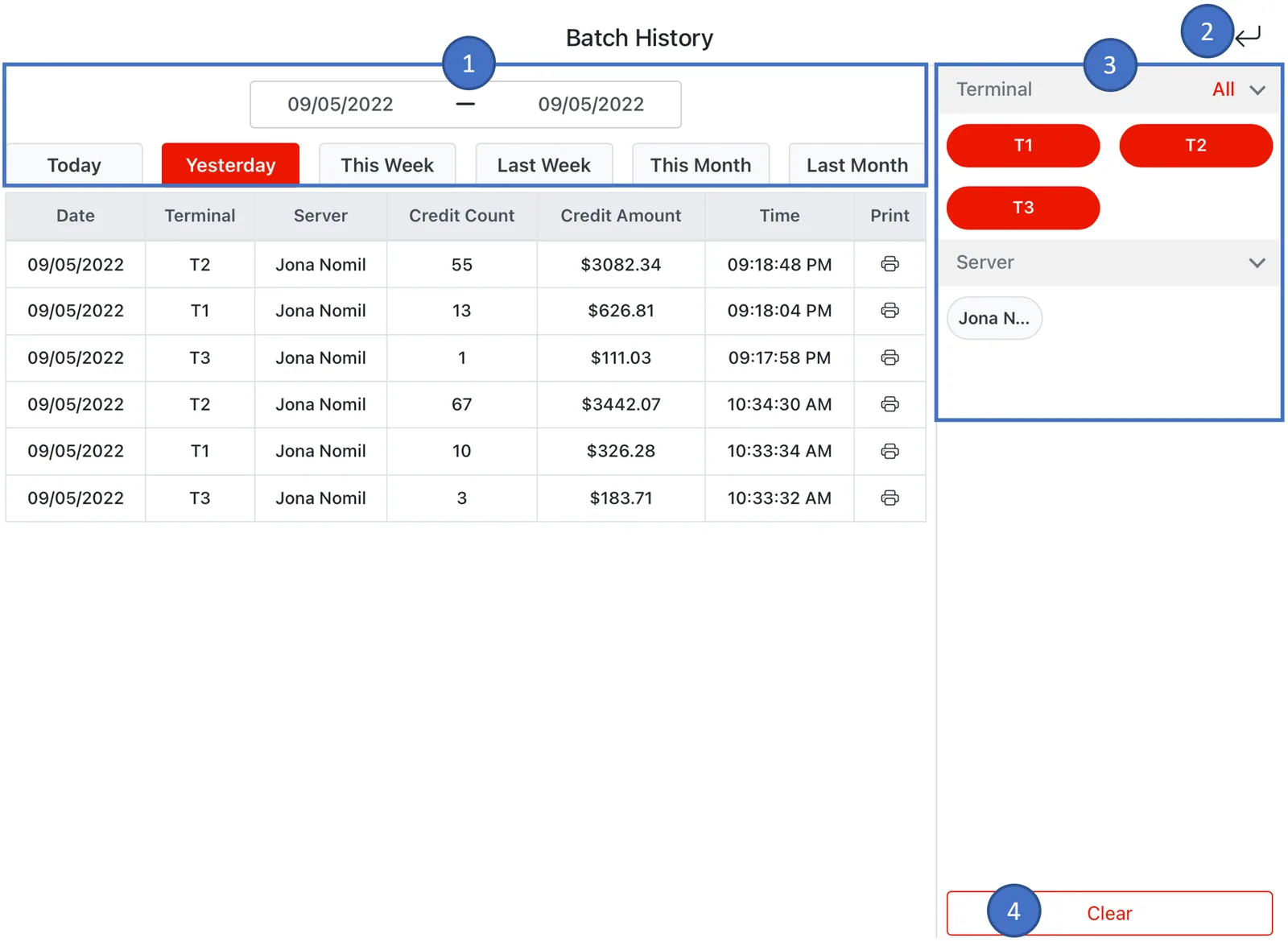The image size is (1288, 942).
Task: Switch to This Week range
Action: point(387,164)
